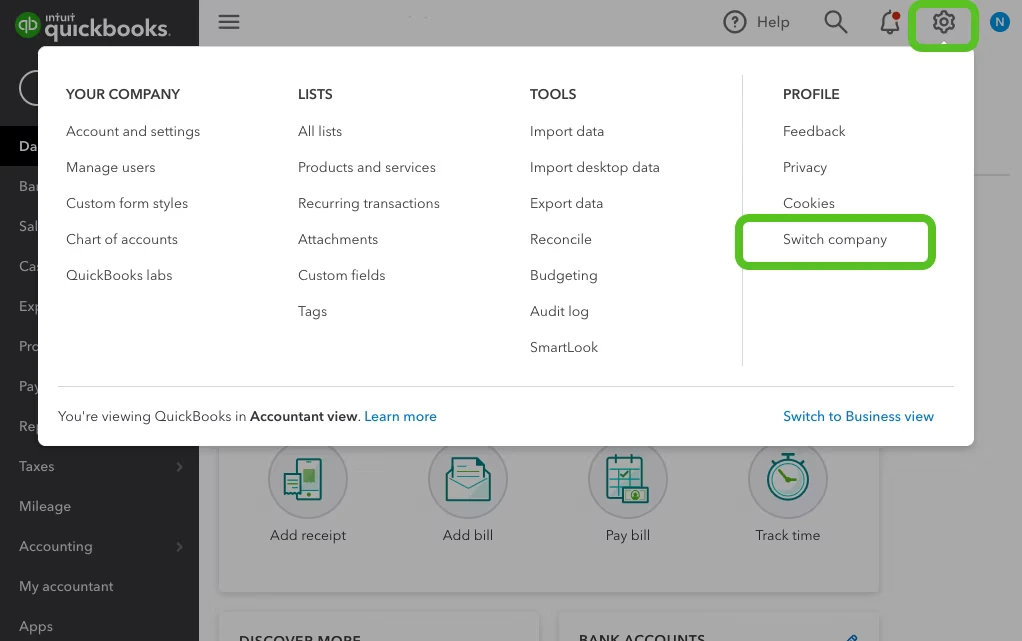
Task: Click the pencil icon near Bank Accounts
Action: click(852, 636)
